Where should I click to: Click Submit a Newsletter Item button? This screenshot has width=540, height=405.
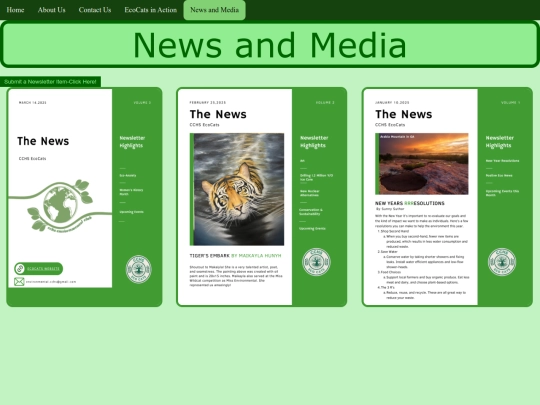(x=50, y=82)
